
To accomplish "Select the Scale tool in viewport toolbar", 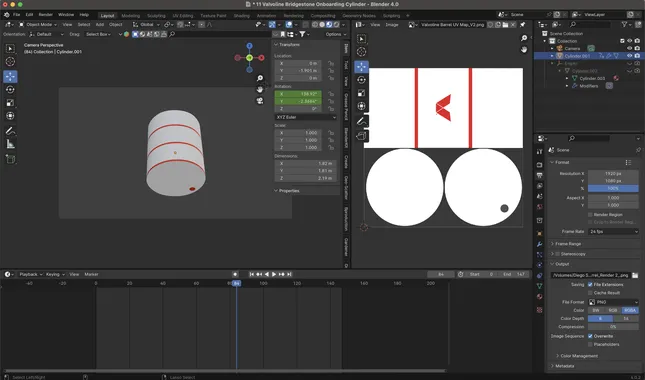I will coord(10,103).
